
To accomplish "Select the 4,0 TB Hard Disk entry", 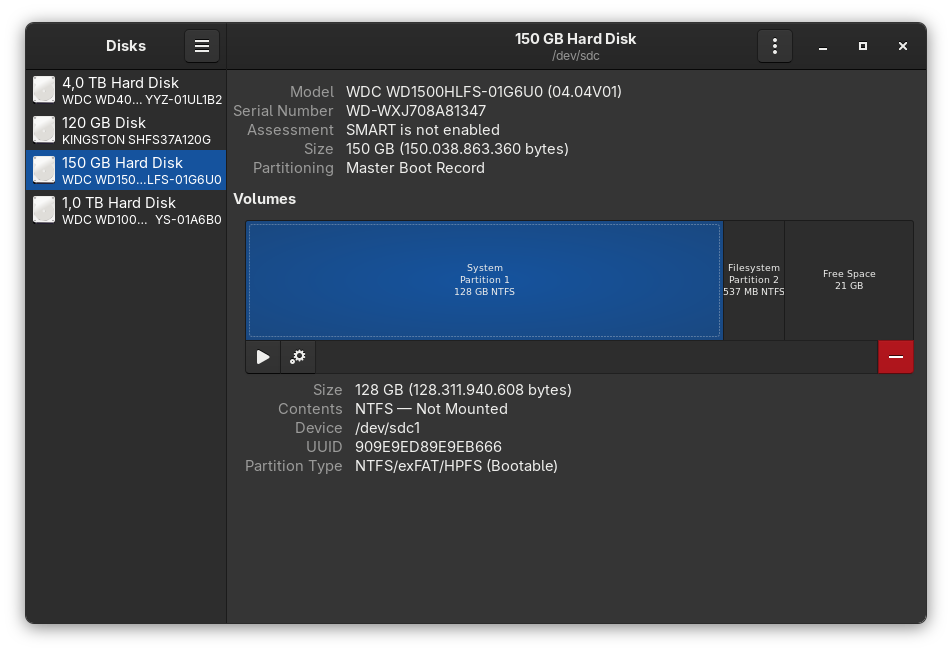I will 126,90.
